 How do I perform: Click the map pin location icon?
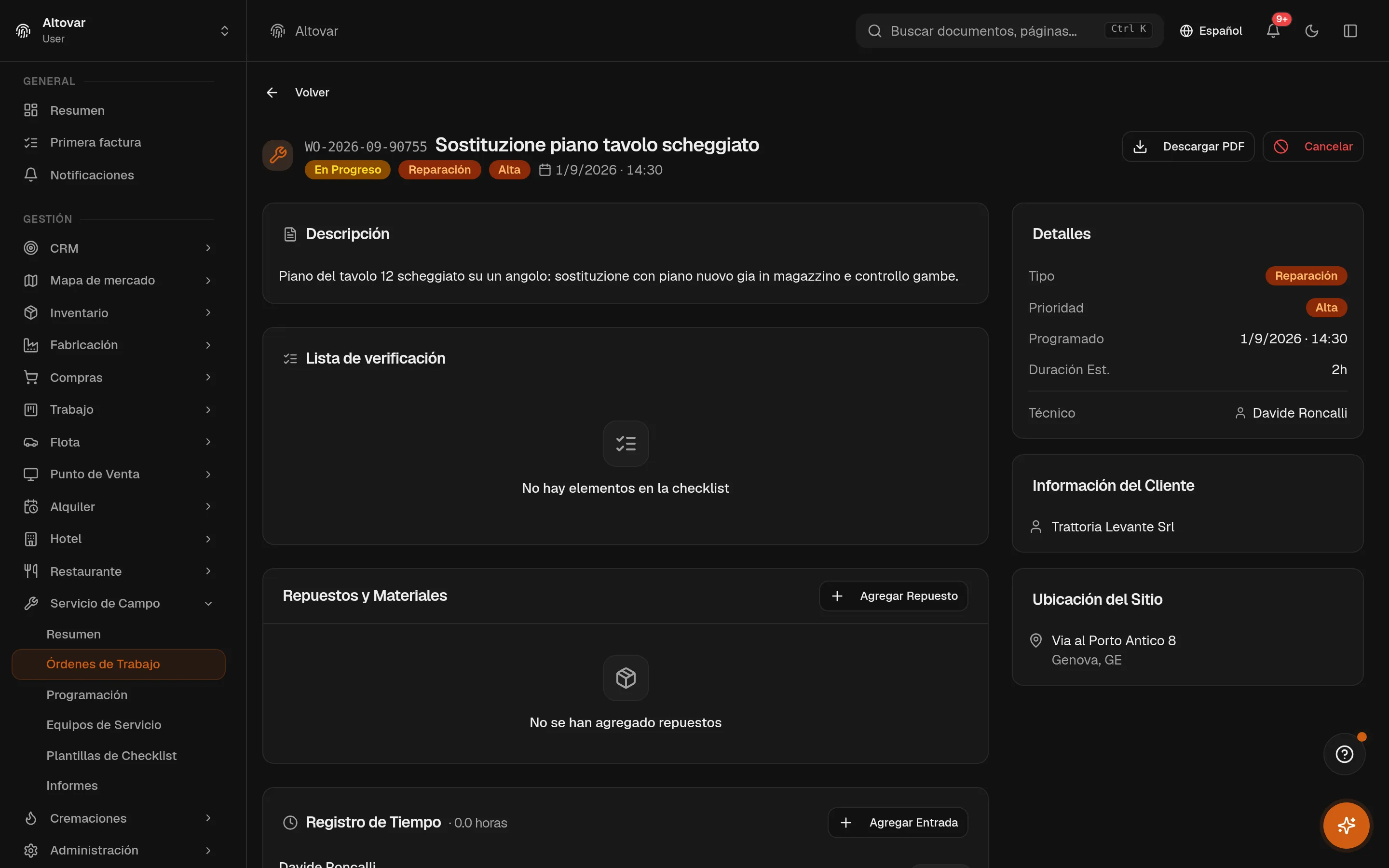tap(1035, 640)
